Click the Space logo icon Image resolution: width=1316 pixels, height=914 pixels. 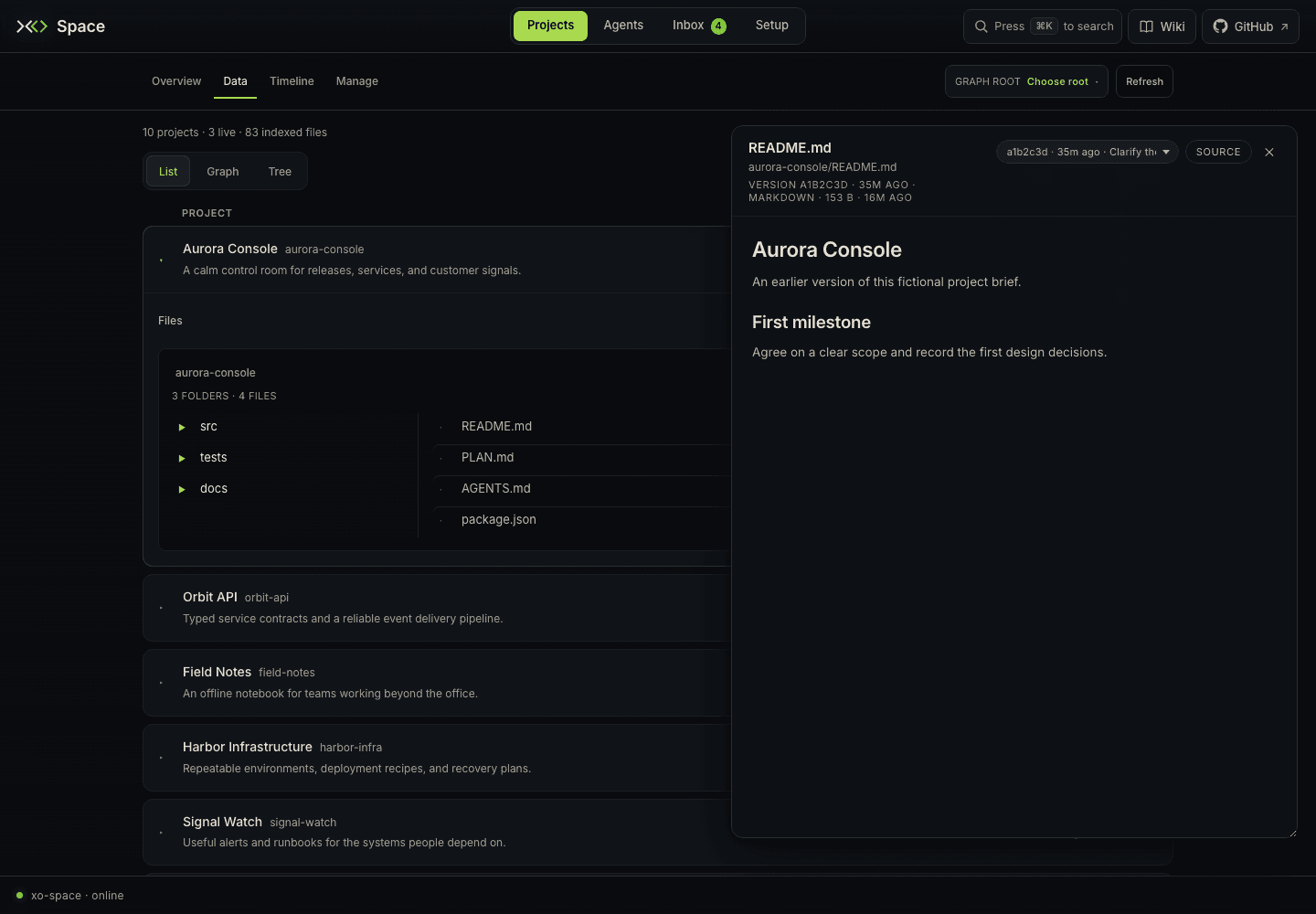point(32,27)
